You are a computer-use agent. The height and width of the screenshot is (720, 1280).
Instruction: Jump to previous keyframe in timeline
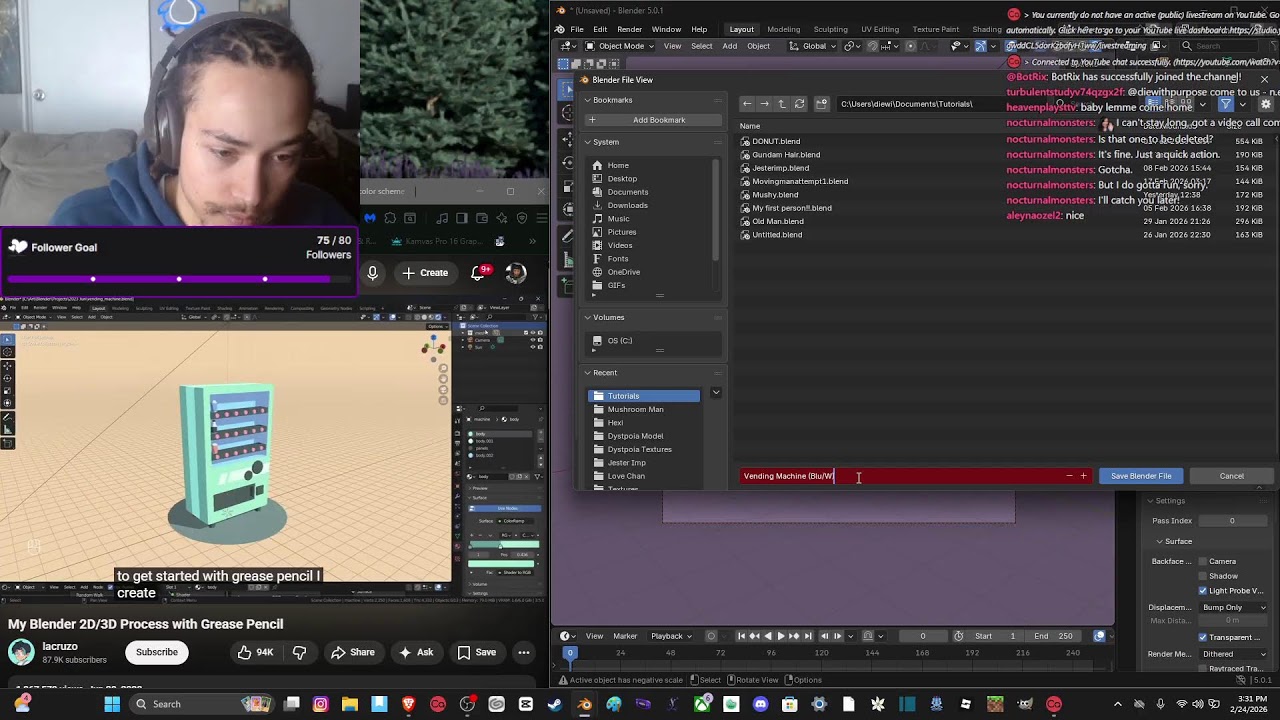755,636
